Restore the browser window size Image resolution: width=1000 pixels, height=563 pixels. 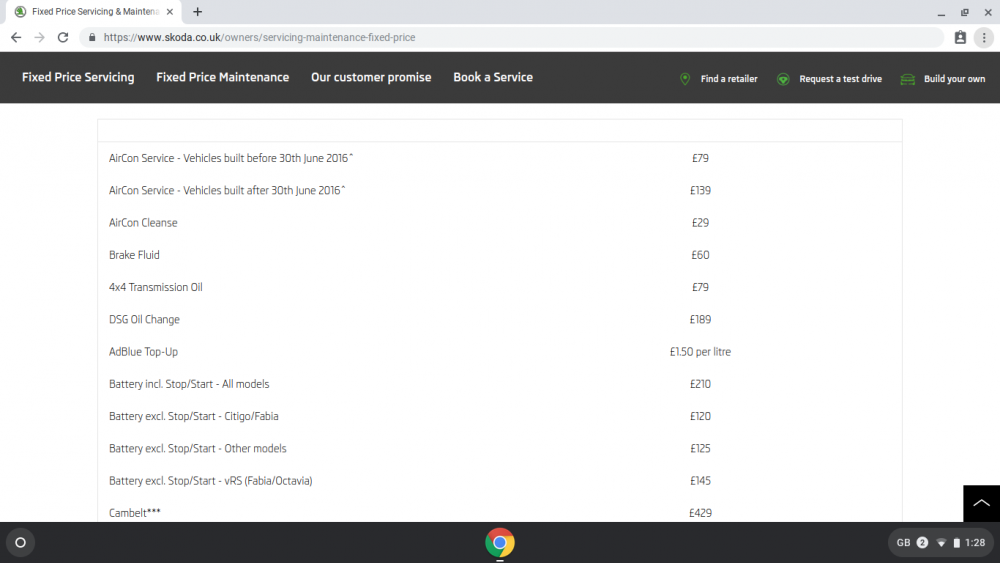point(965,12)
